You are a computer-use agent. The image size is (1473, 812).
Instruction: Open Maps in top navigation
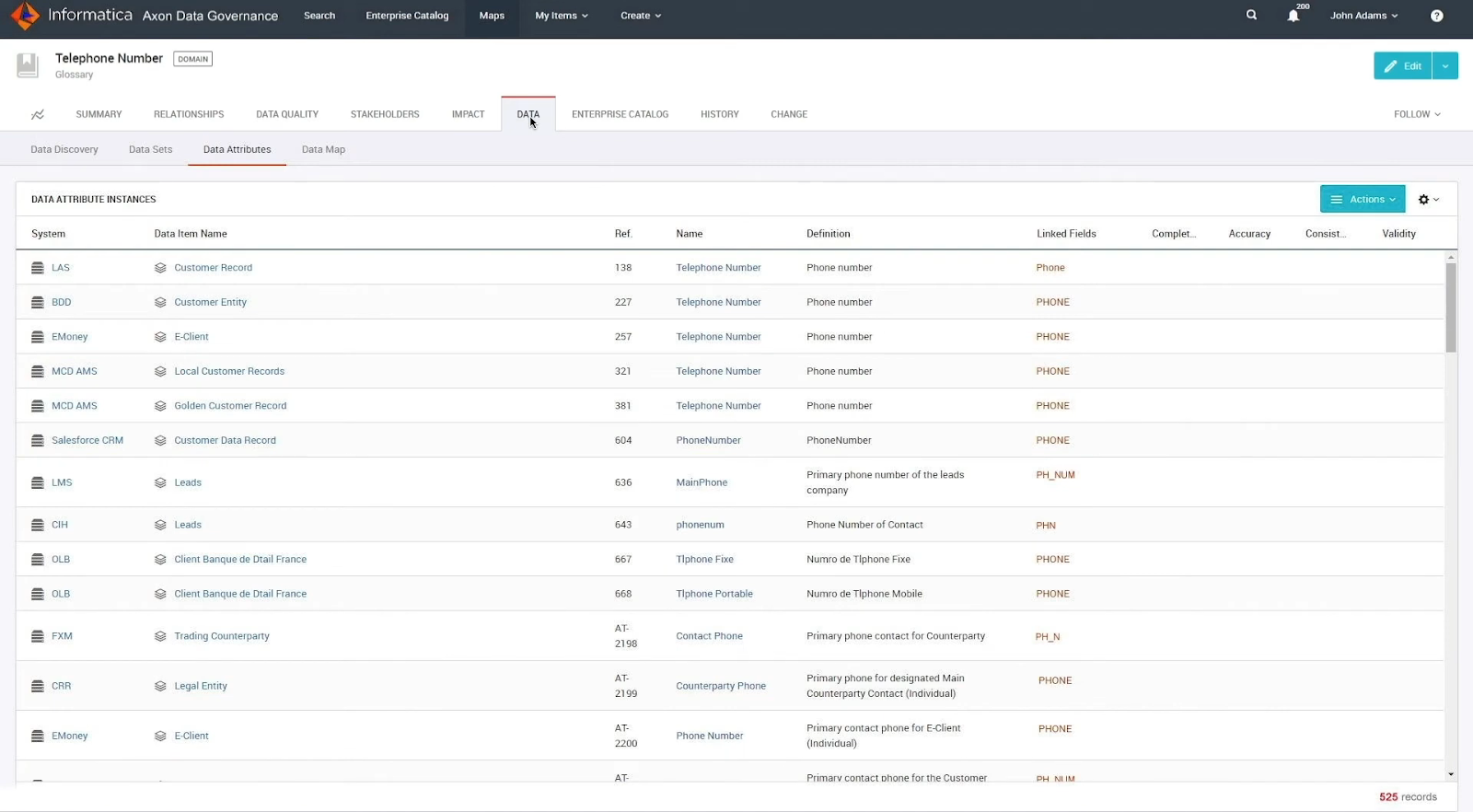[x=492, y=16]
